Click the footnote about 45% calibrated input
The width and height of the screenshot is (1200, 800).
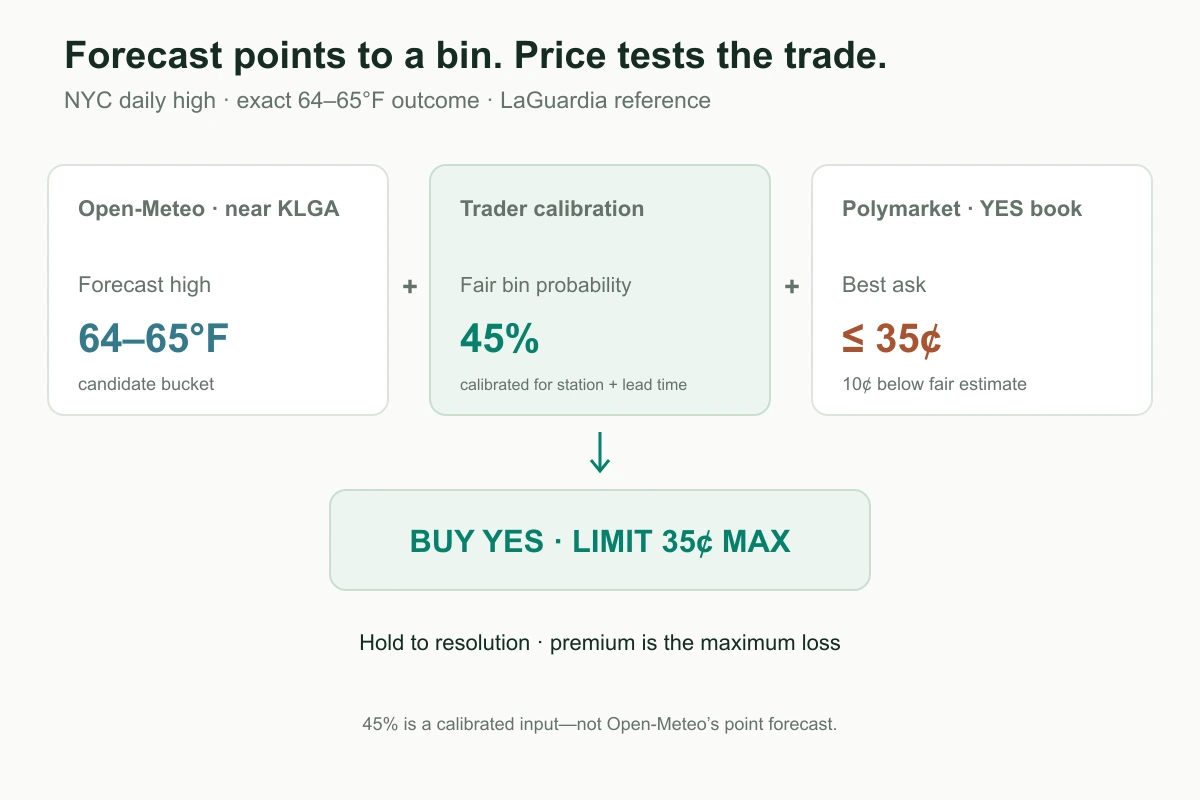point(600,724)
